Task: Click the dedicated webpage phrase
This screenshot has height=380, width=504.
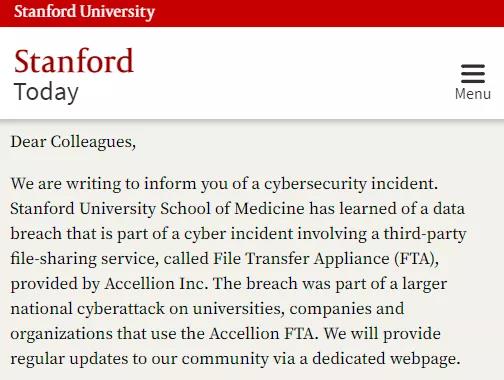Action: point(386,359)
